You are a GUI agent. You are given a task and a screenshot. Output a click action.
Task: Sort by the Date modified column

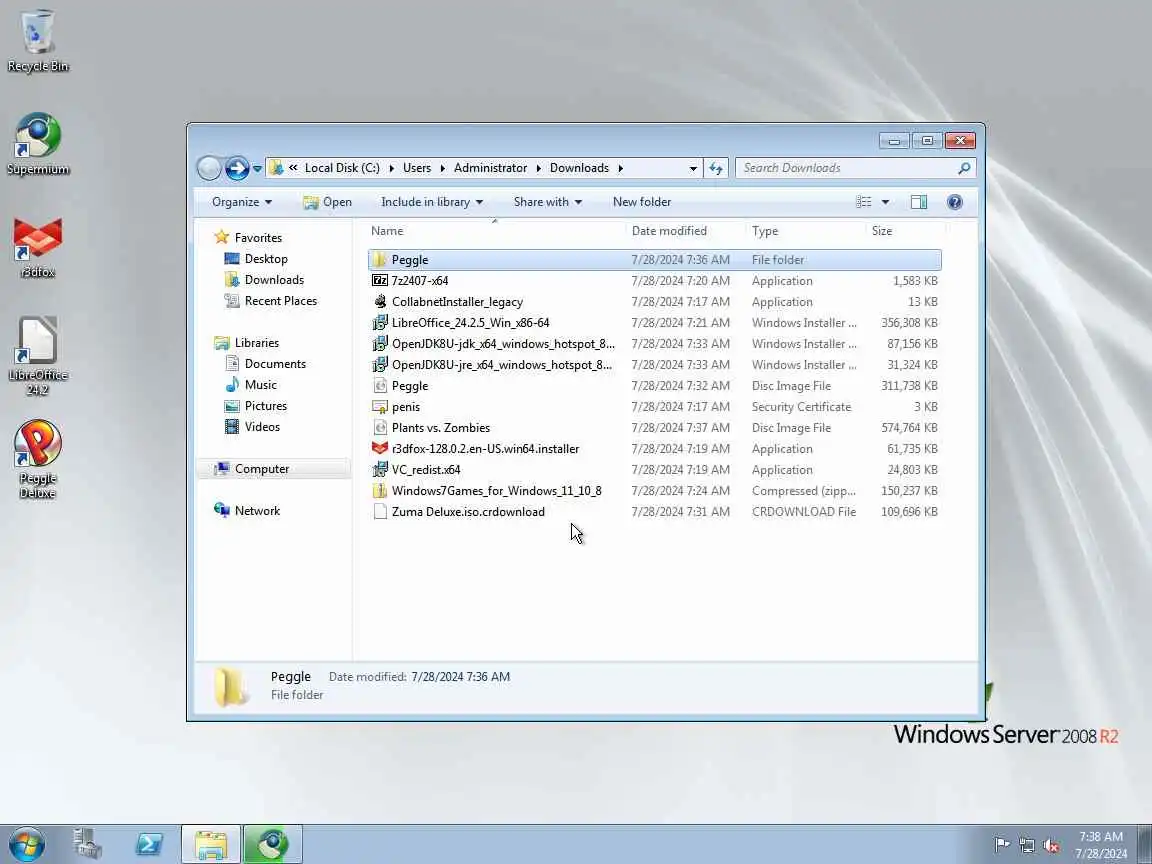(x=686, y=231)
